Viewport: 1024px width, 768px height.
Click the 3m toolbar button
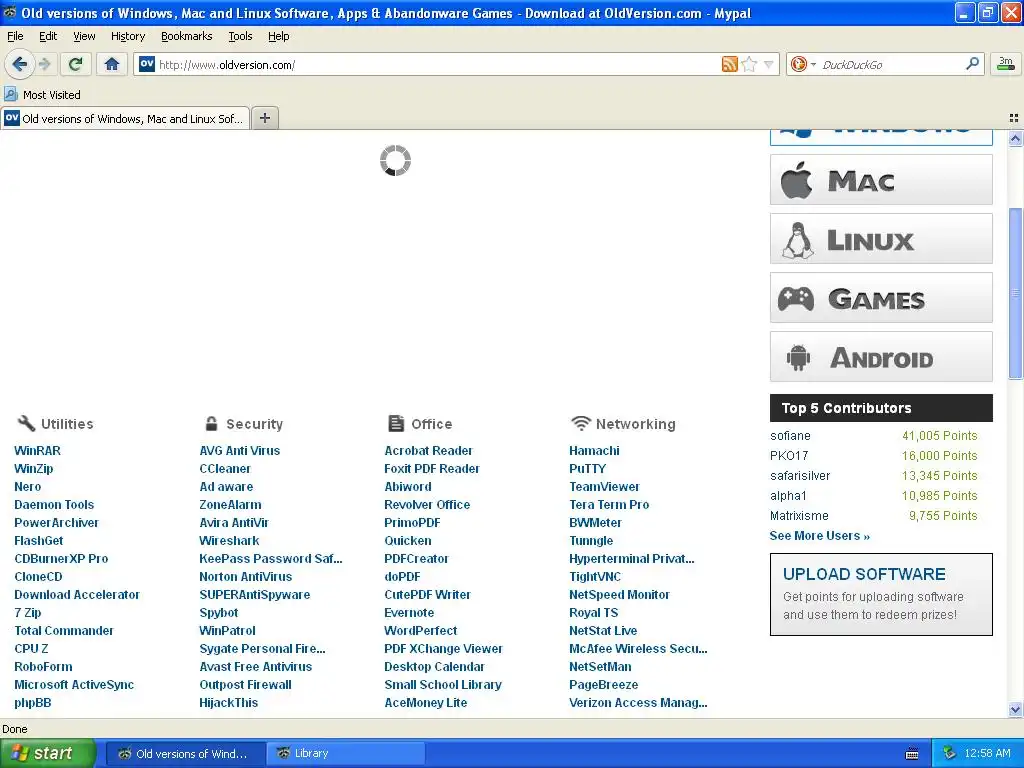pyautogui.click(x=1006, y=64)
